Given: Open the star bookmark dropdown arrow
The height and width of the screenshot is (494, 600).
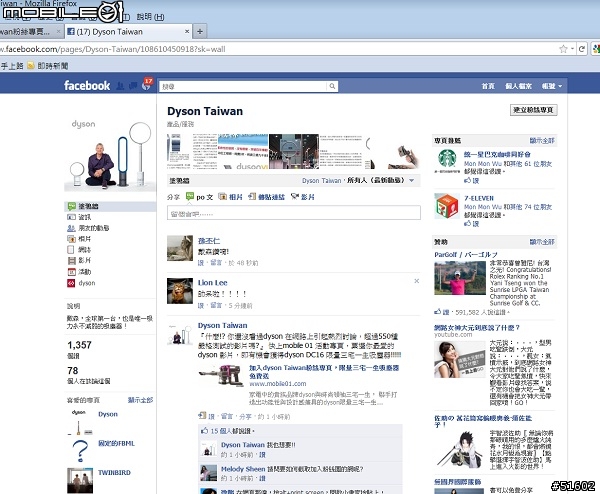Looking at the screenshot, I should pyautogui.click(x=572, y=49).
